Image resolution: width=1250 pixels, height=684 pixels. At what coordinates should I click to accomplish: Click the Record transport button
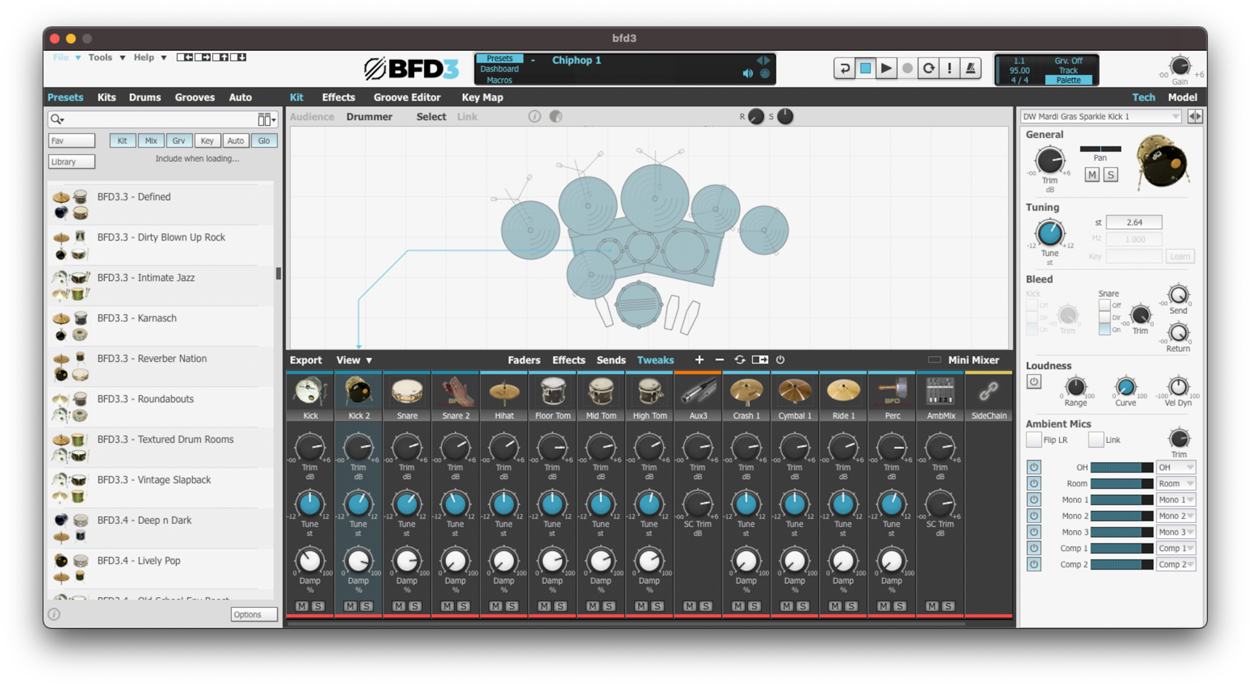(x=908, y=68)
